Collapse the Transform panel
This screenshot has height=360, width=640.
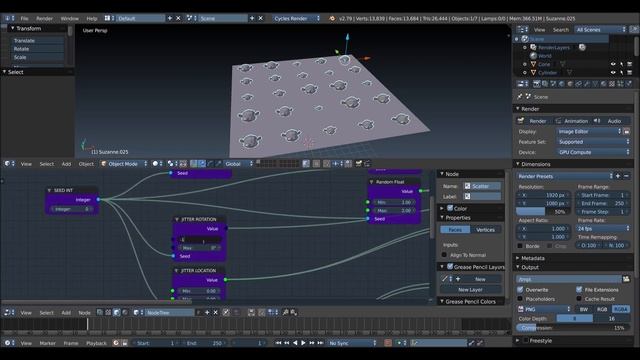pos(13,28)
